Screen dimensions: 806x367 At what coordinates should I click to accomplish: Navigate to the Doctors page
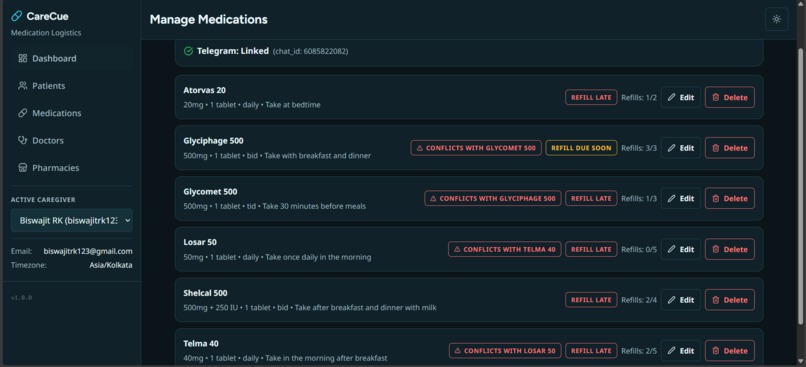(x=71, y=140)
